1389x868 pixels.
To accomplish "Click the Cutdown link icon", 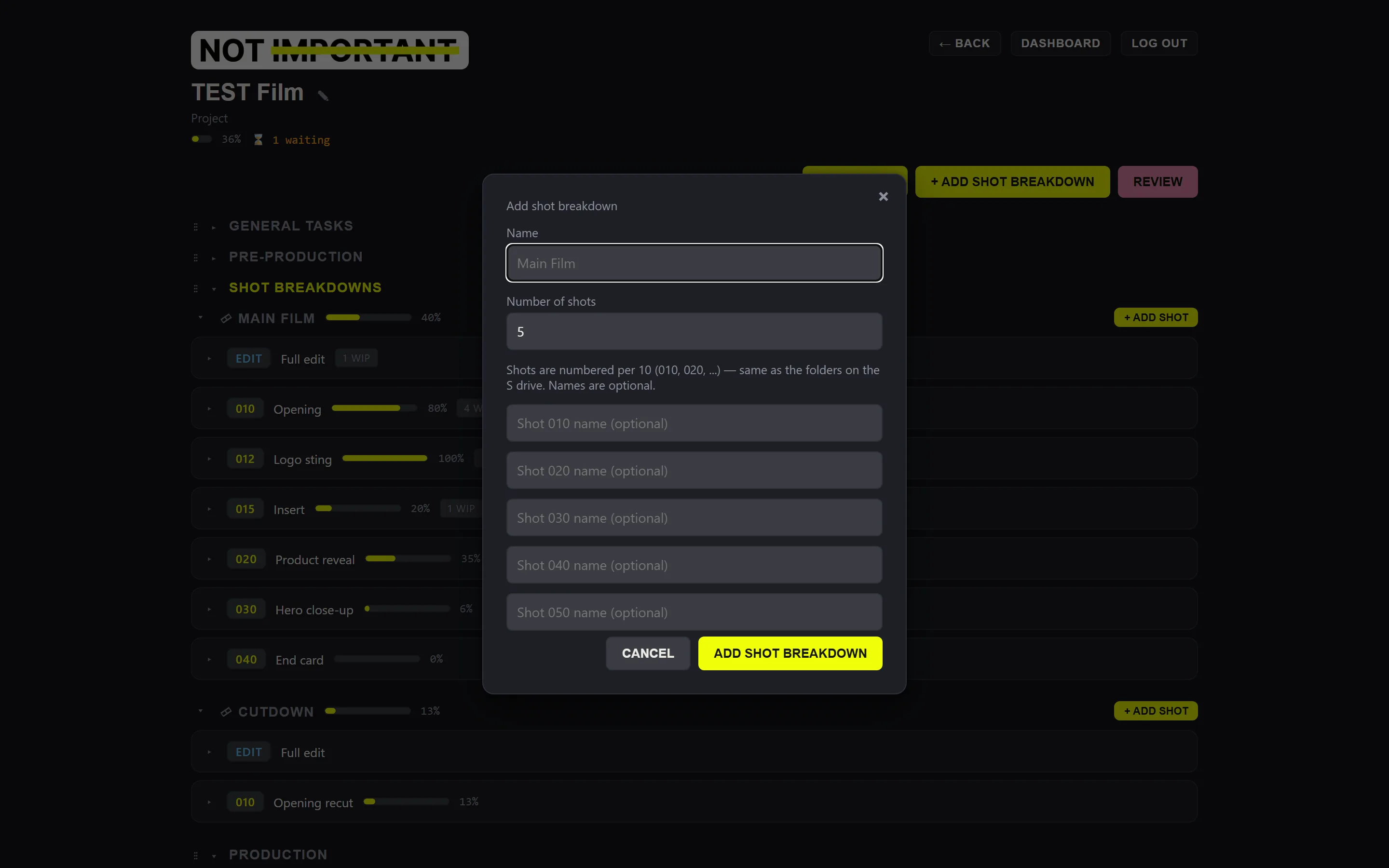I will click(226, 712).
